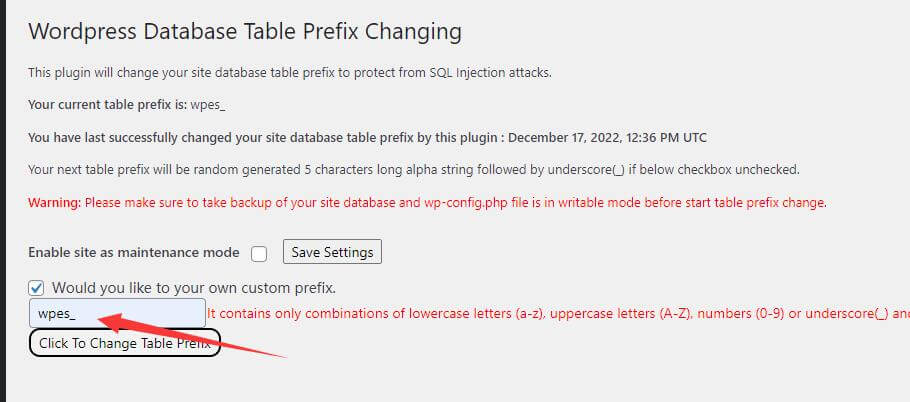
Task: Click the Save Settings button
Action: (332, 252)
